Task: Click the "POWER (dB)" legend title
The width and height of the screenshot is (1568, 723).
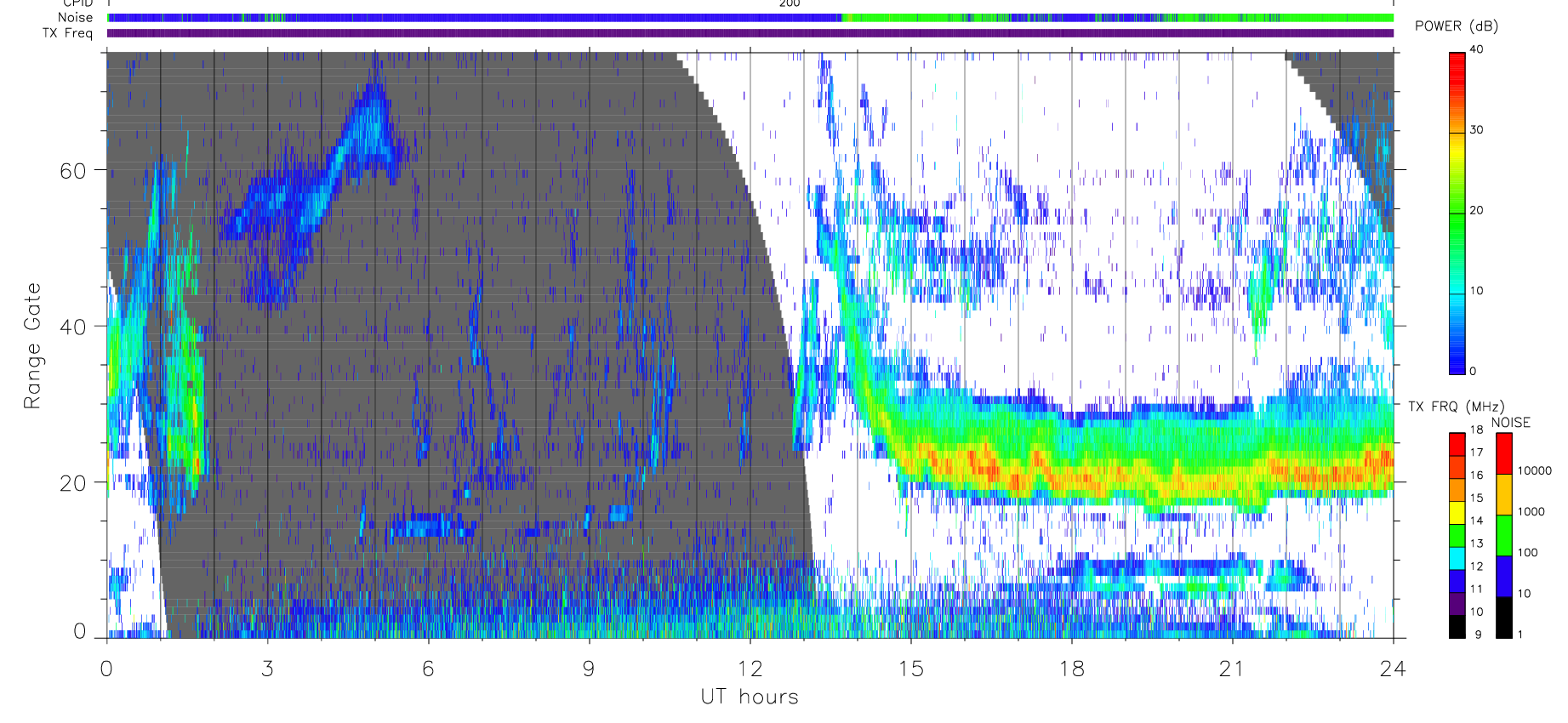Action: (x=1457, y=26)
